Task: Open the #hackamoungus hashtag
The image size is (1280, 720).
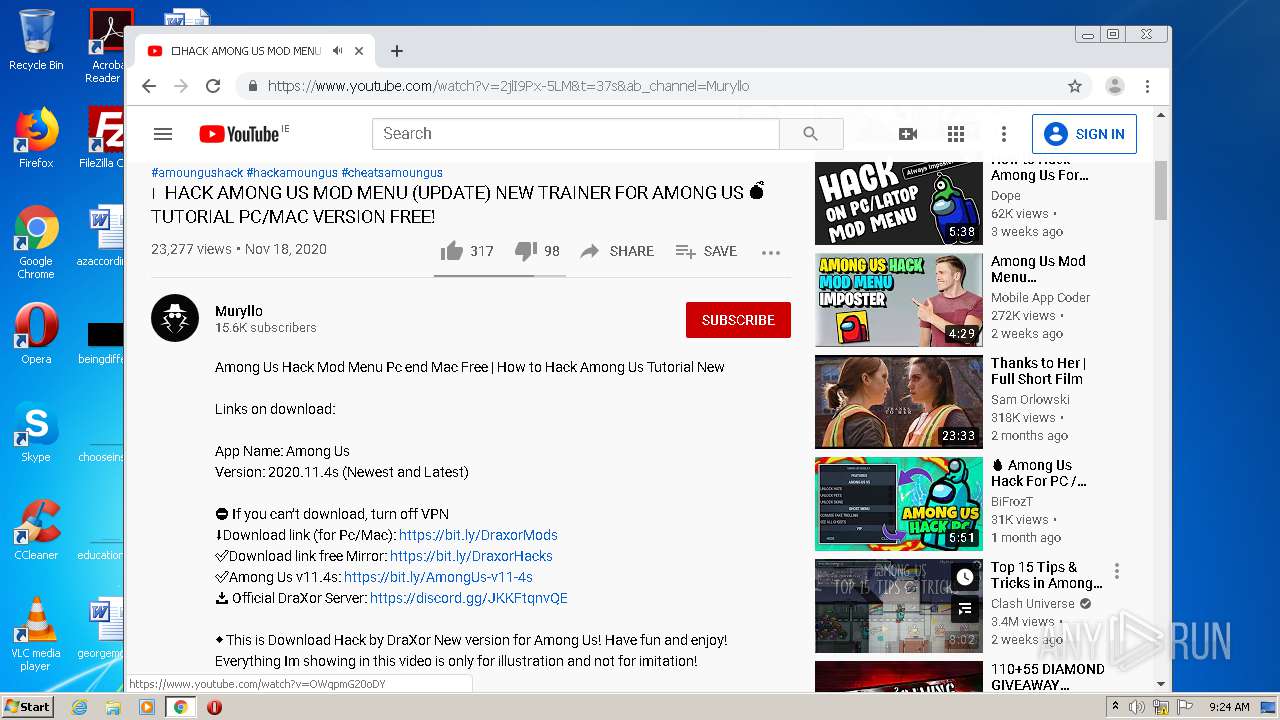Action: point(292,172)
